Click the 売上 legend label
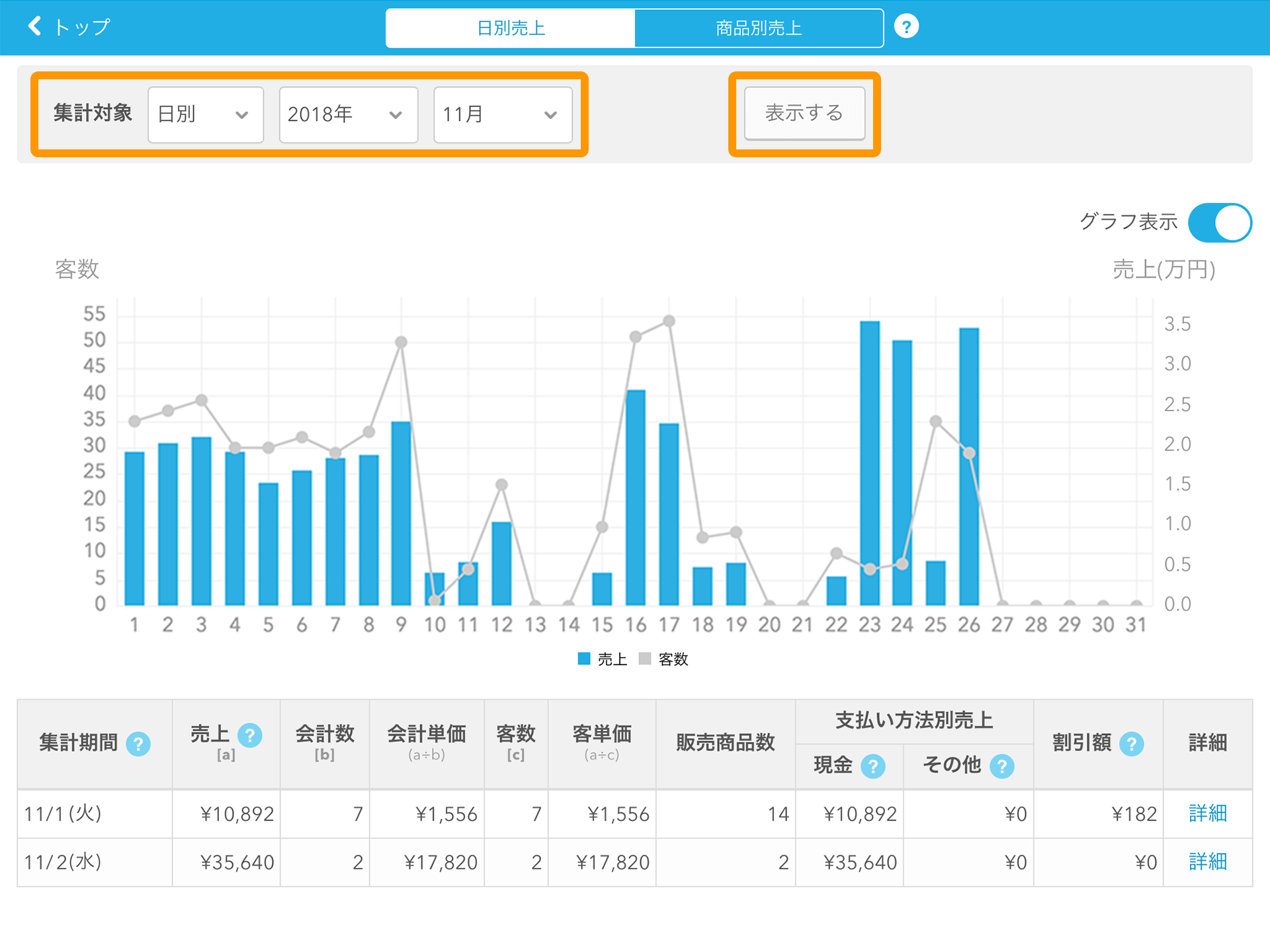This screenshot has height=952, width=1270. (x=613, y=659)
